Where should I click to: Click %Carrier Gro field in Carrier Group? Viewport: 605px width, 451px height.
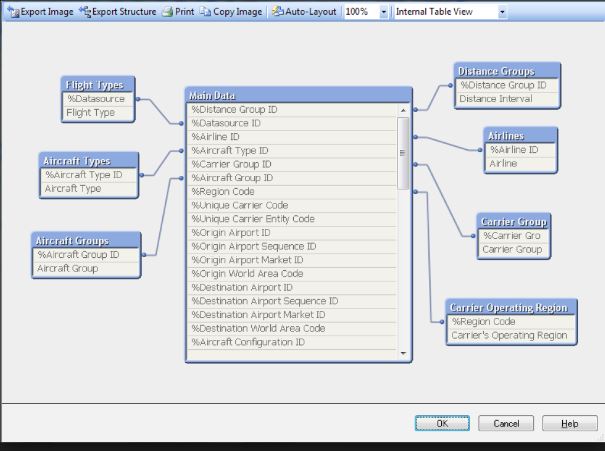pyautogui.click(x=514, y=236)
